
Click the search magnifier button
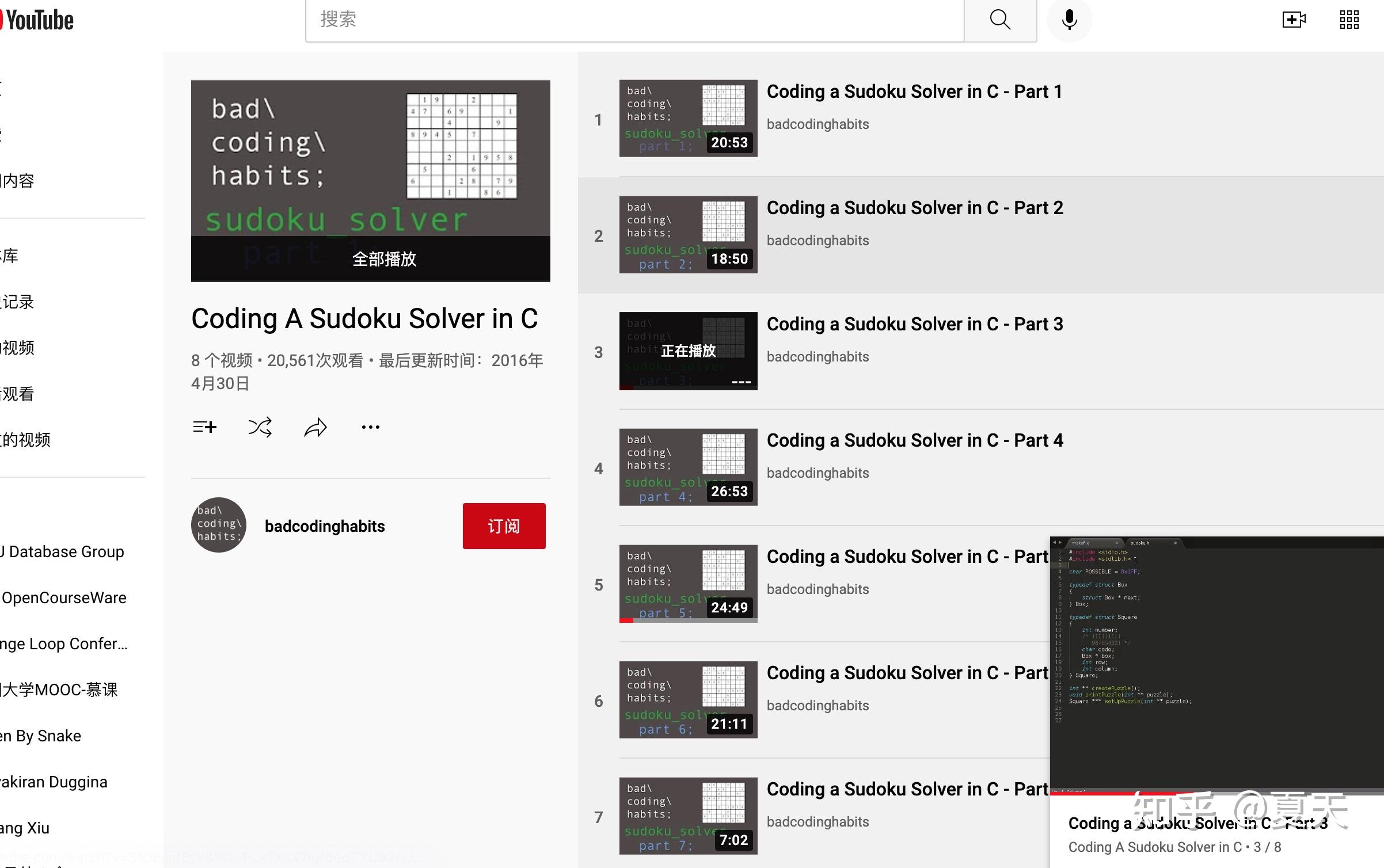[1000, 20]
